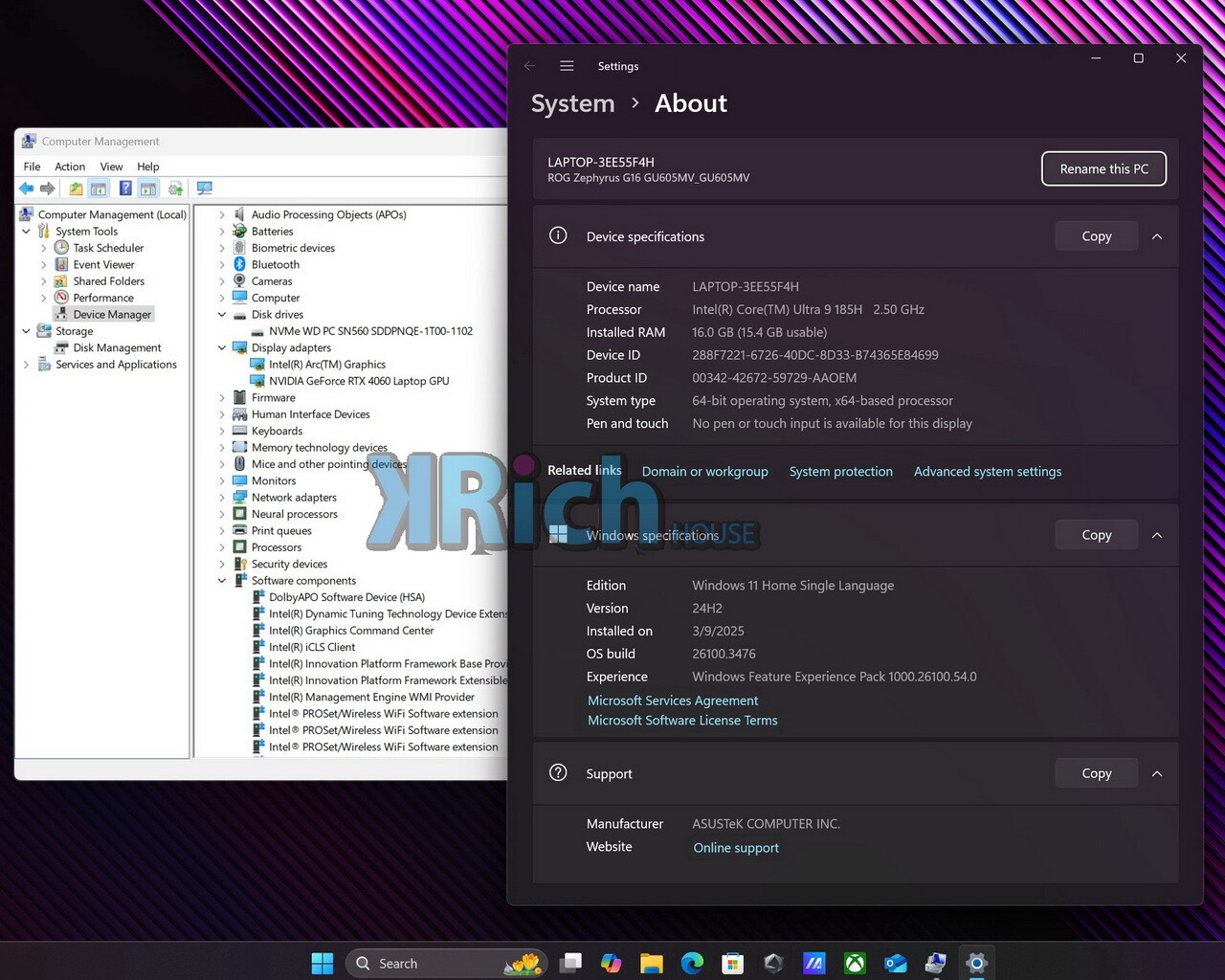Image resolution: width=1225 pixels, height=980 pixels.
Task: Toggle Show/Hide Console Tree toolbar icon
Action: (x=99, y=189)
